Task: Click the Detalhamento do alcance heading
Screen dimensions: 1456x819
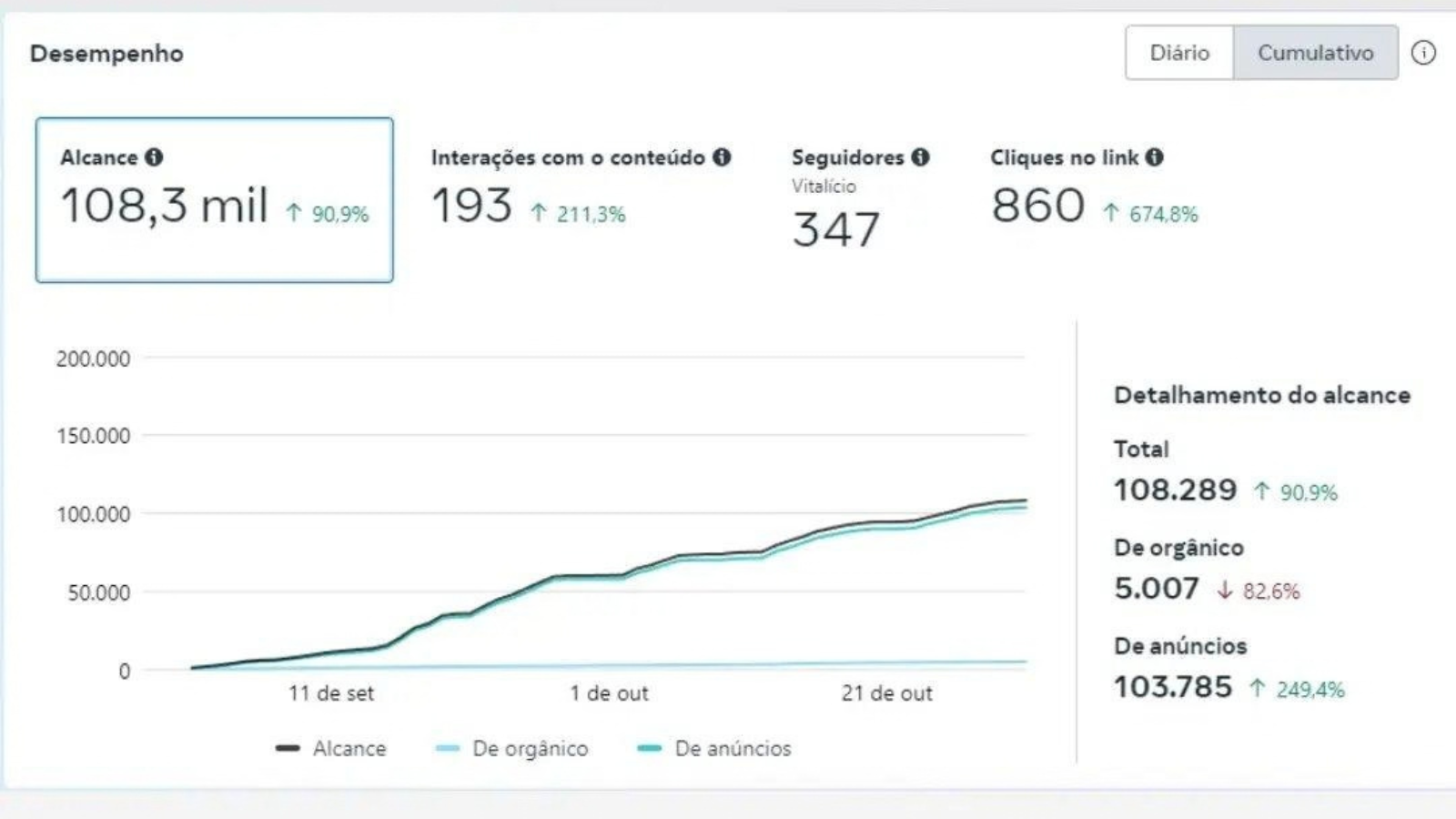Action: click(1262, 395)
